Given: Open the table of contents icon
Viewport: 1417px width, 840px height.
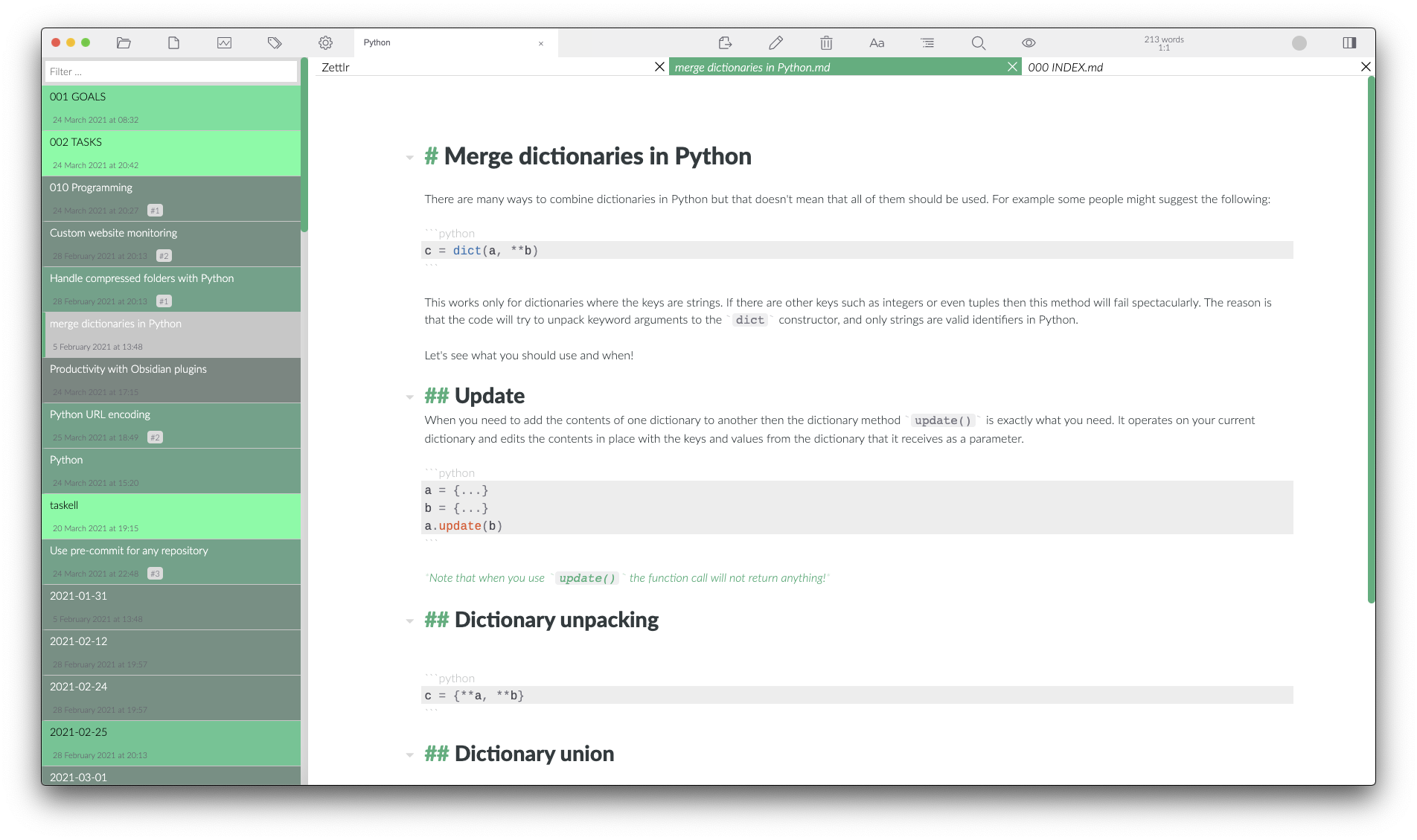Looking at the screenshot, I should pos(927,43).
